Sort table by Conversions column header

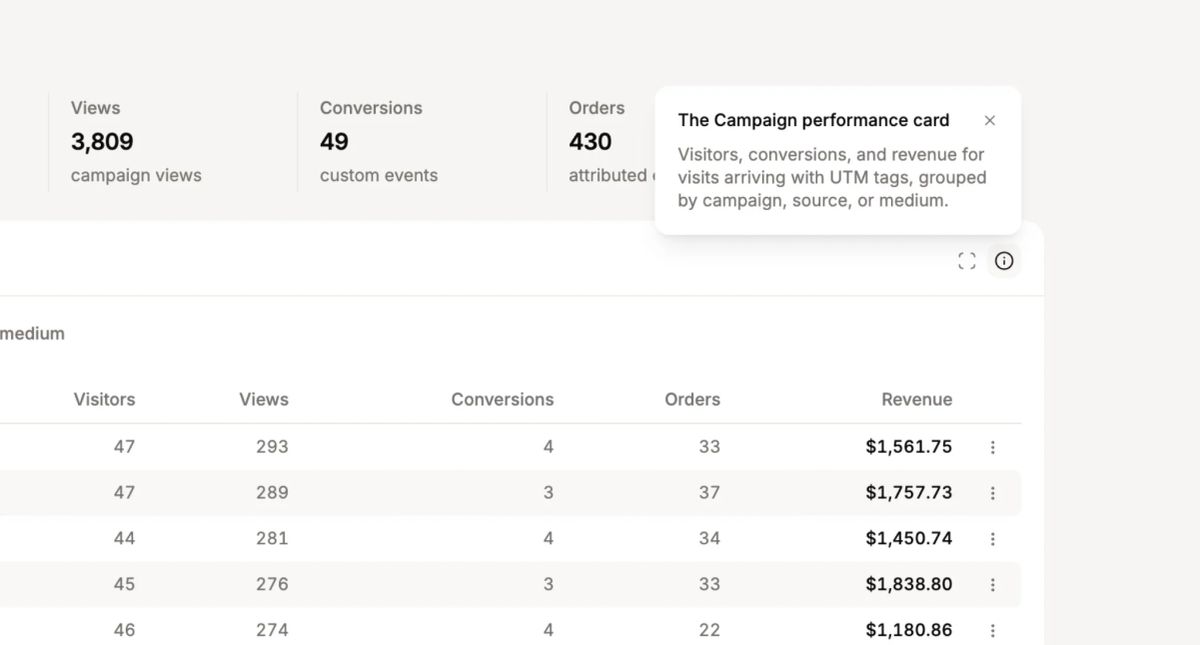point(502,399)
